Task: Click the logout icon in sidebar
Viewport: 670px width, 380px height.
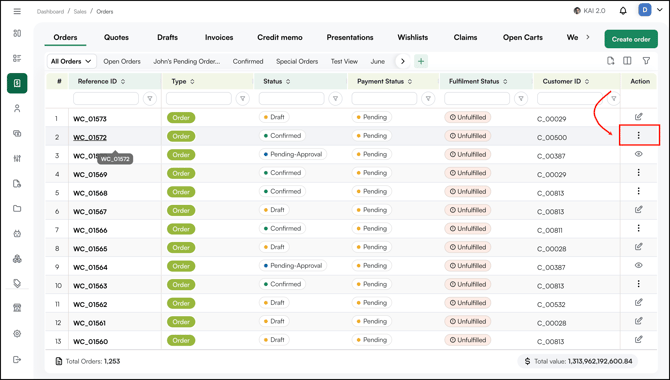Action: 17,359
